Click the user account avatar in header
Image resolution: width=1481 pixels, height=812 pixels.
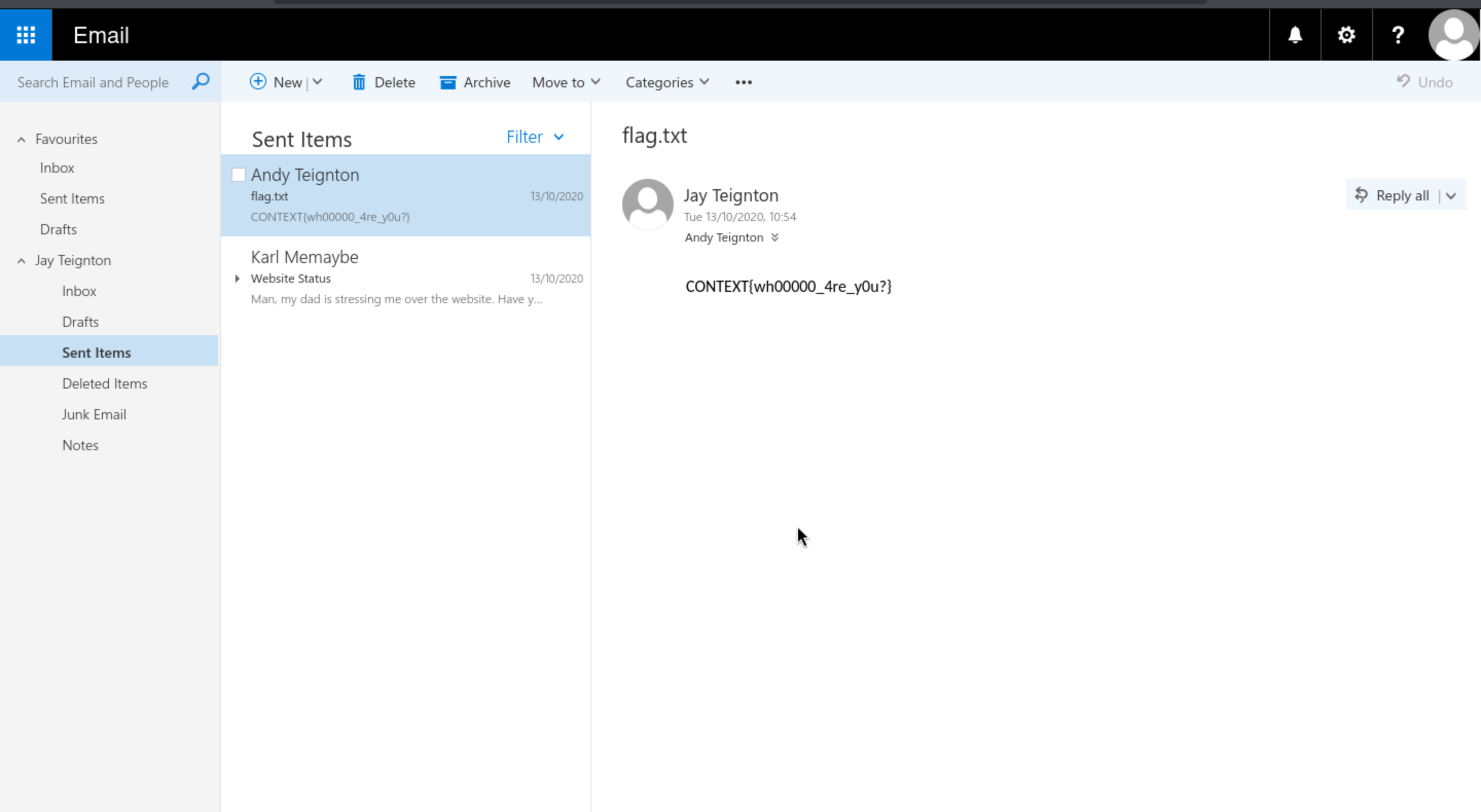[1453, 35]
